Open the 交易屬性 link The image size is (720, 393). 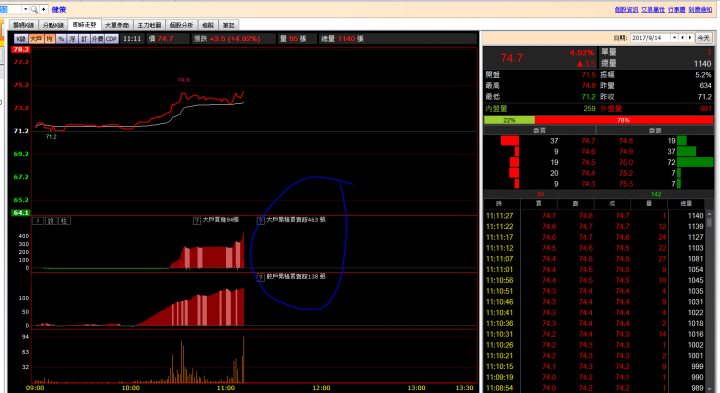(x=653, y=10)
